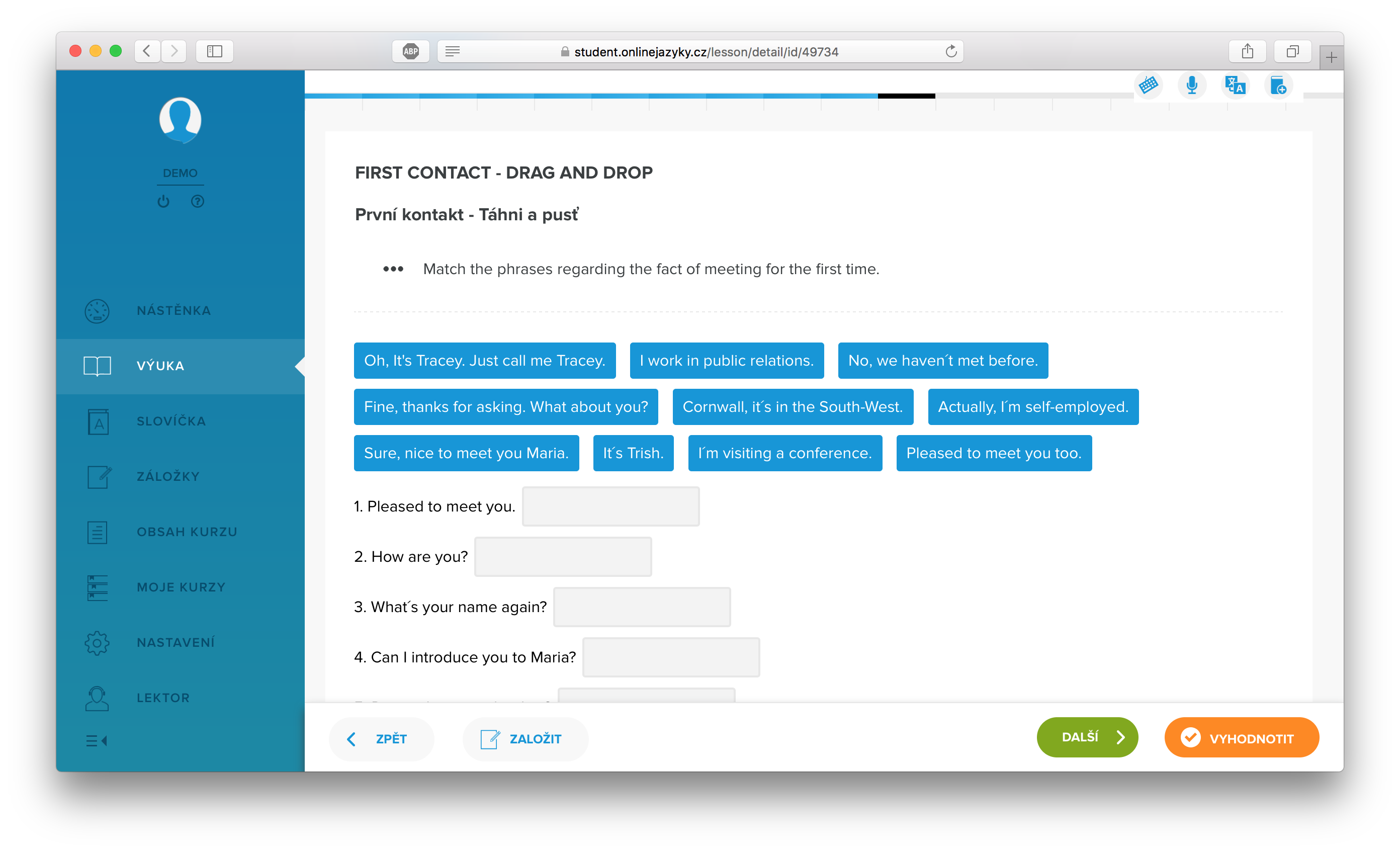
Task: Click the AdBlock Plus extension icon
Action: coord(410,52)
